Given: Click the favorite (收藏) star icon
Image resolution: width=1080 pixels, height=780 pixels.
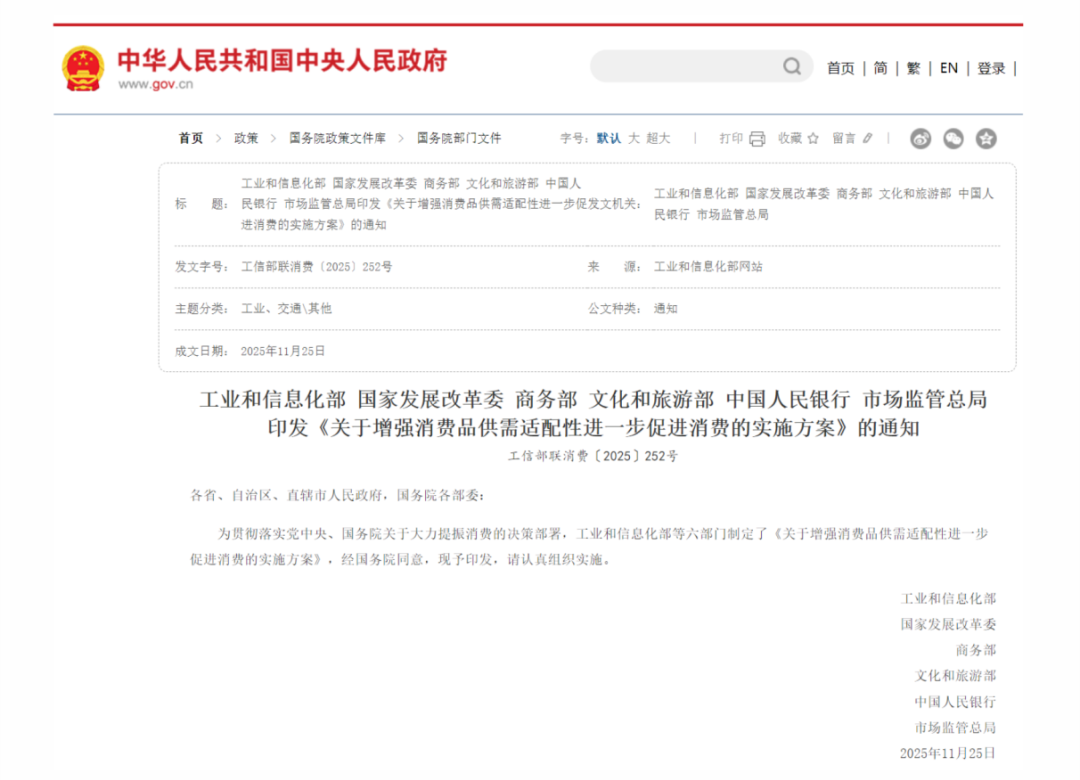Looking at the screenshot, I should pos(813,139).
